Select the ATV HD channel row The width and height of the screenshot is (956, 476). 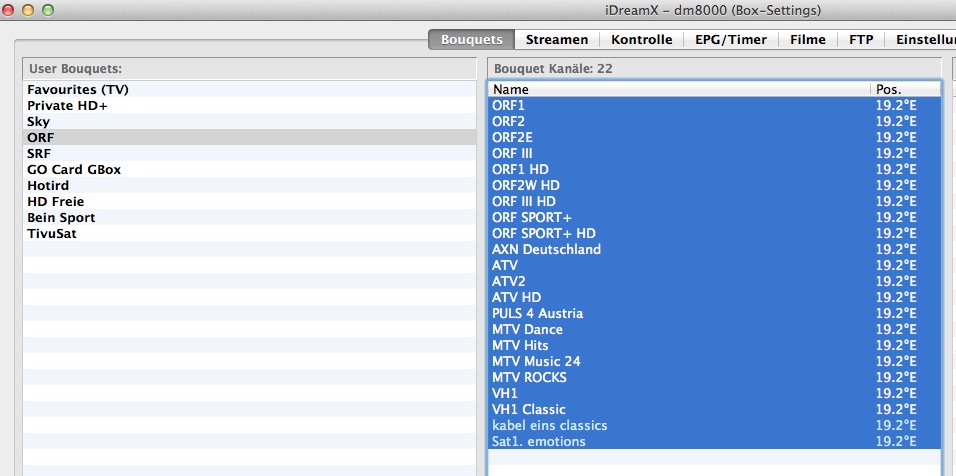[x=715, y=297]
